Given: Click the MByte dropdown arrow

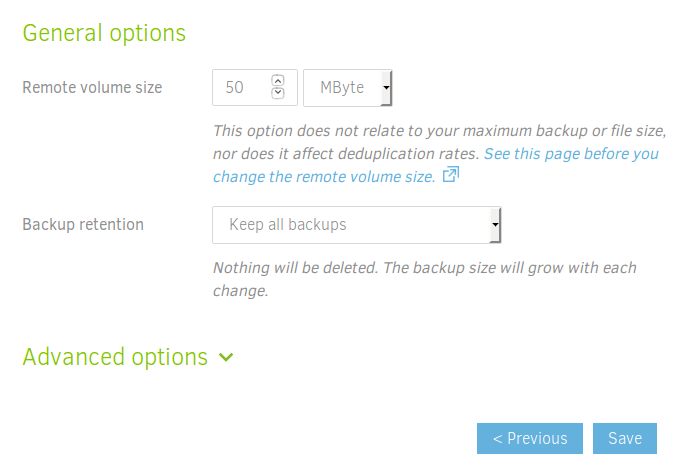Looking at the screenshot, I should tap(386, 88).
